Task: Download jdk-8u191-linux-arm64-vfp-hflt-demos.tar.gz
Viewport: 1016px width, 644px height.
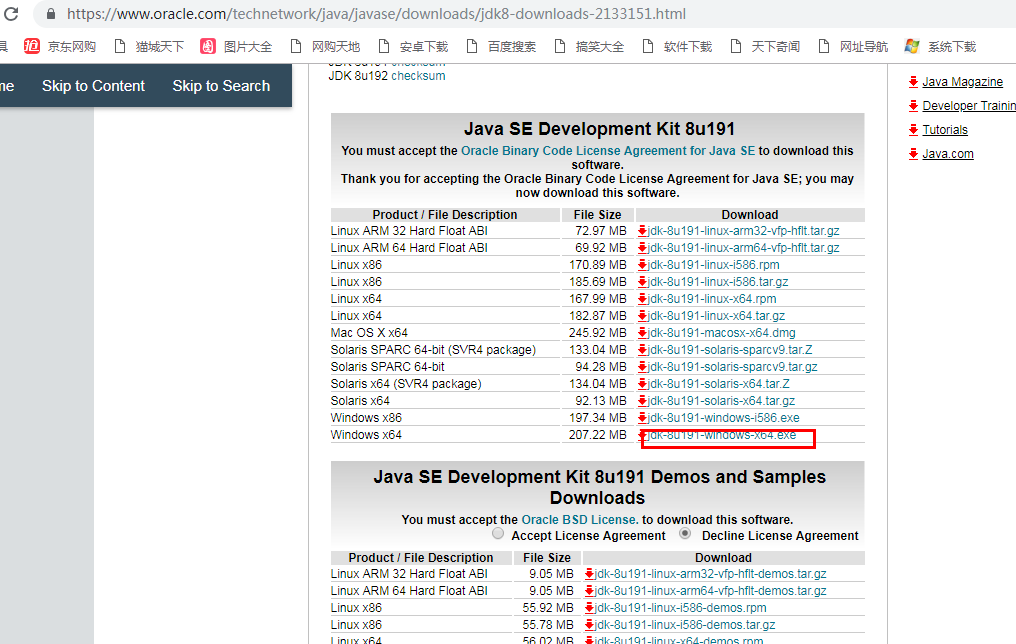Action: coord(711,591)
